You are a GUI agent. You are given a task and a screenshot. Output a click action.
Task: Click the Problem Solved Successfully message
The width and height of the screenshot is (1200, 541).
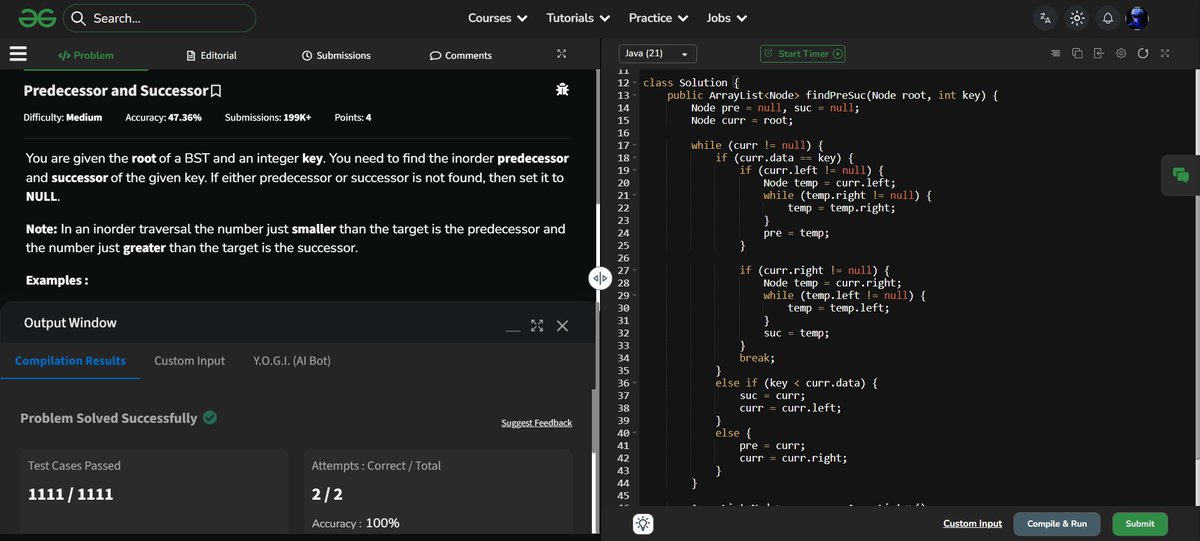pyautogui.click(x=109, y=418)
